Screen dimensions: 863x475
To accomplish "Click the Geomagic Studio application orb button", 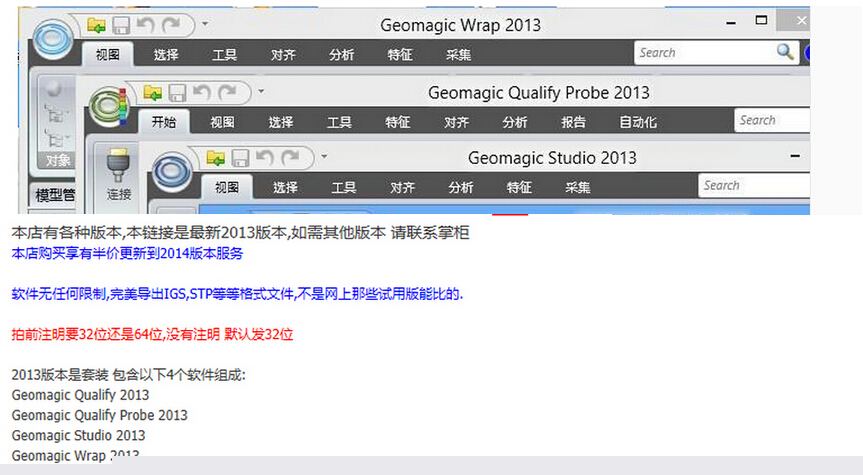I will pos(172,172).
